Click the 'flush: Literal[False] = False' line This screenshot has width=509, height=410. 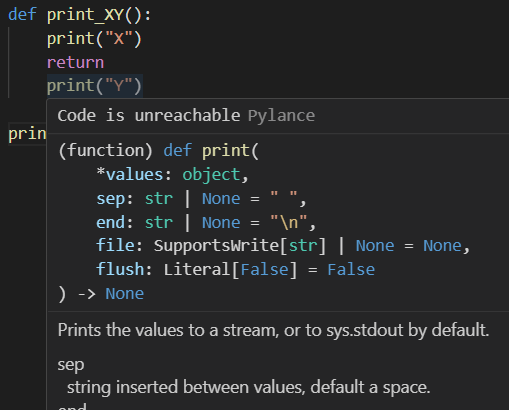(x=235, y=269)
